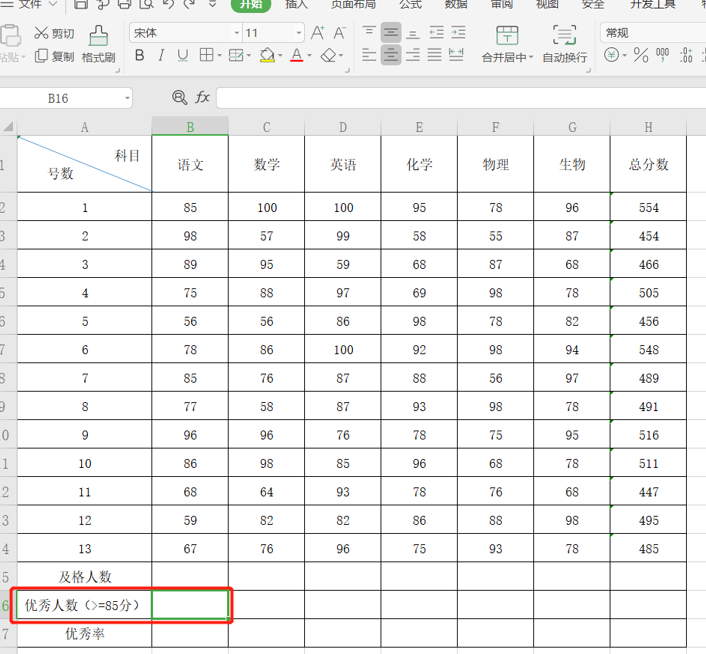The width and height of the screenshot is (706, 654).
Task: Expand the quick access toolbar customize arrow
Action: point(212,4)
